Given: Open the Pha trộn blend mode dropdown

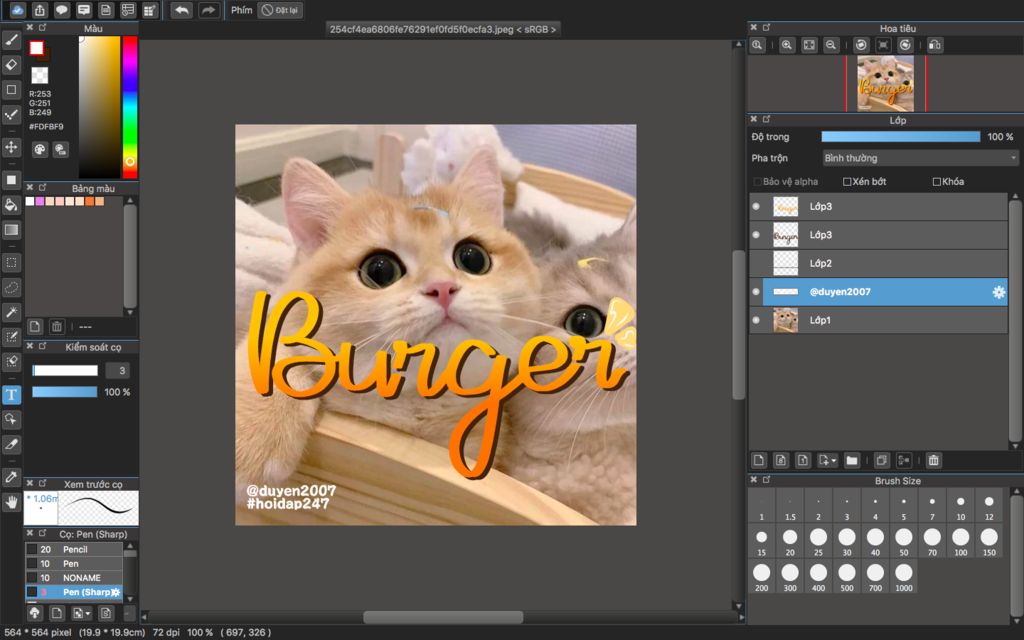Looking at the screenshot, I should 920,158.
